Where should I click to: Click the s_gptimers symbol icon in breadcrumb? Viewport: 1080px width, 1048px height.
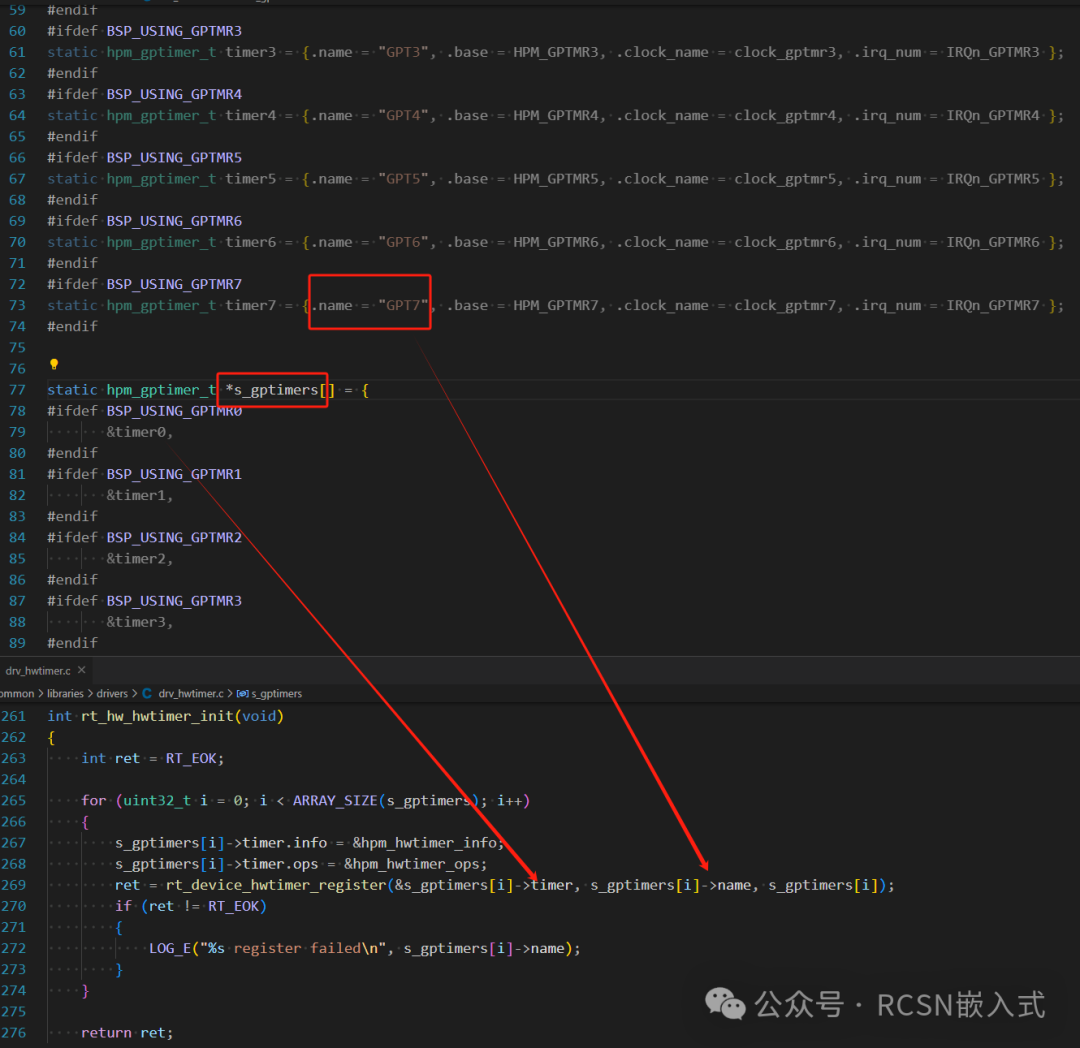pyautogui.click(x=242, y=693)
